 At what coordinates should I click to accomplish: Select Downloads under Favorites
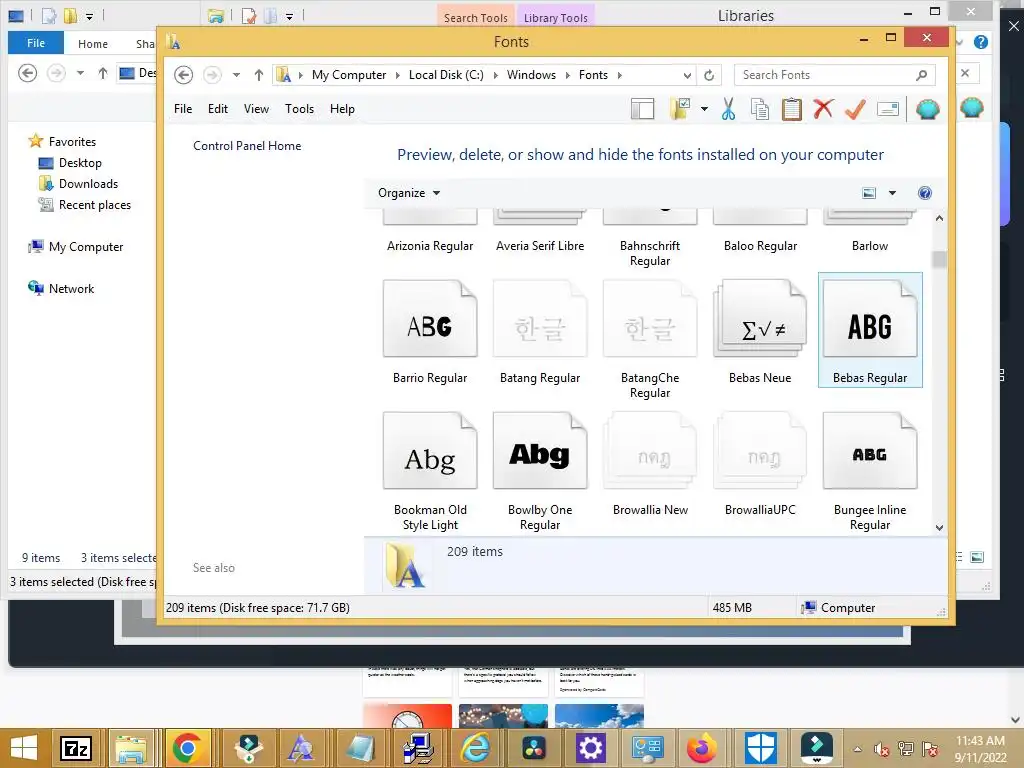(88, 184)
